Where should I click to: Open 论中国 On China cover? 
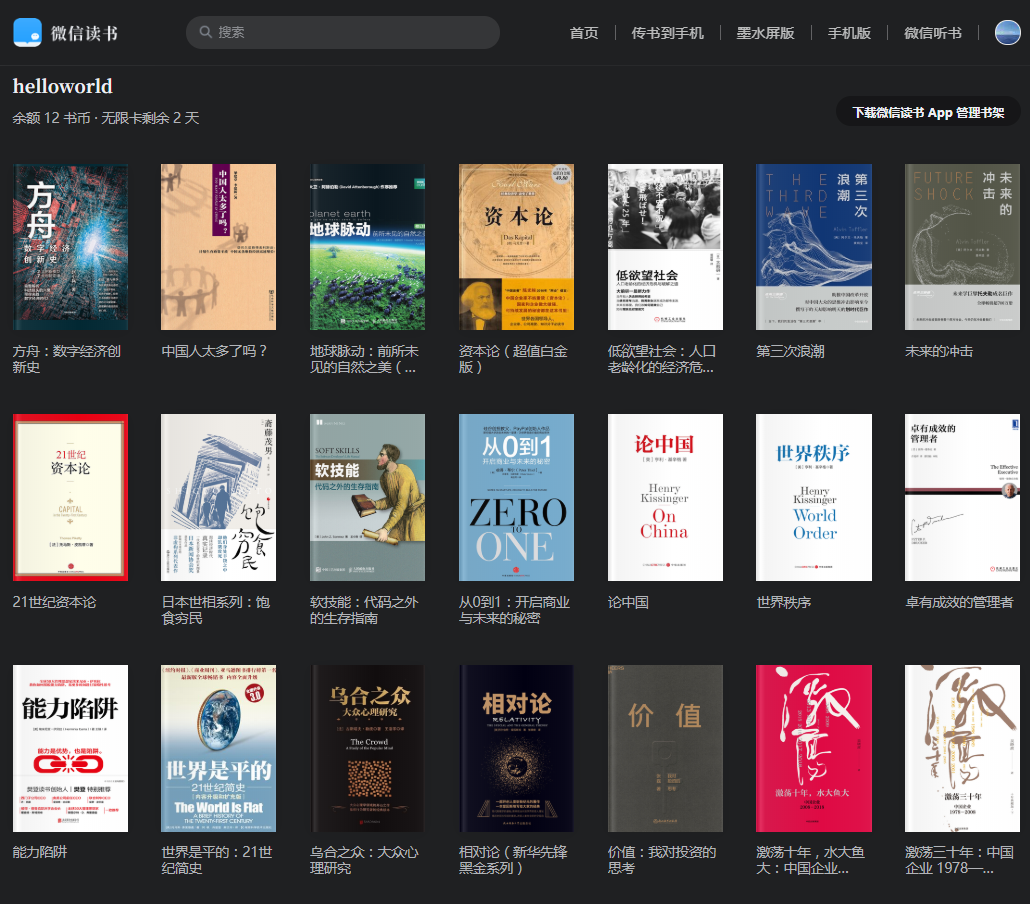point(665,497)
